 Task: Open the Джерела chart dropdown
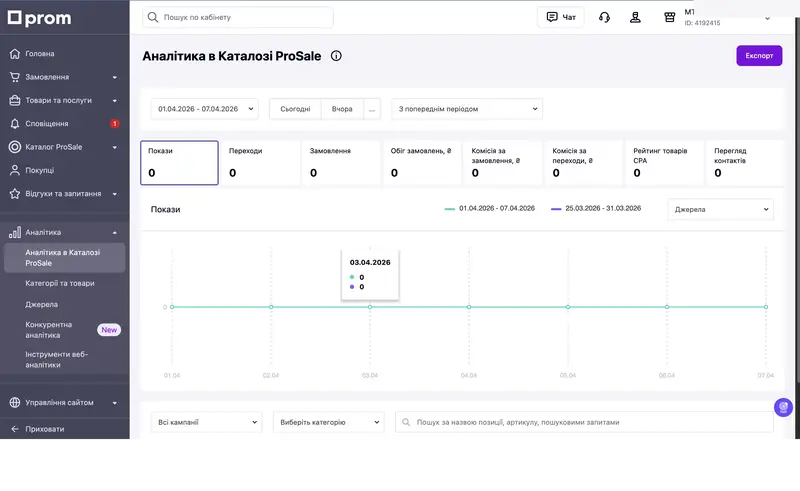[x=720, y=209]
